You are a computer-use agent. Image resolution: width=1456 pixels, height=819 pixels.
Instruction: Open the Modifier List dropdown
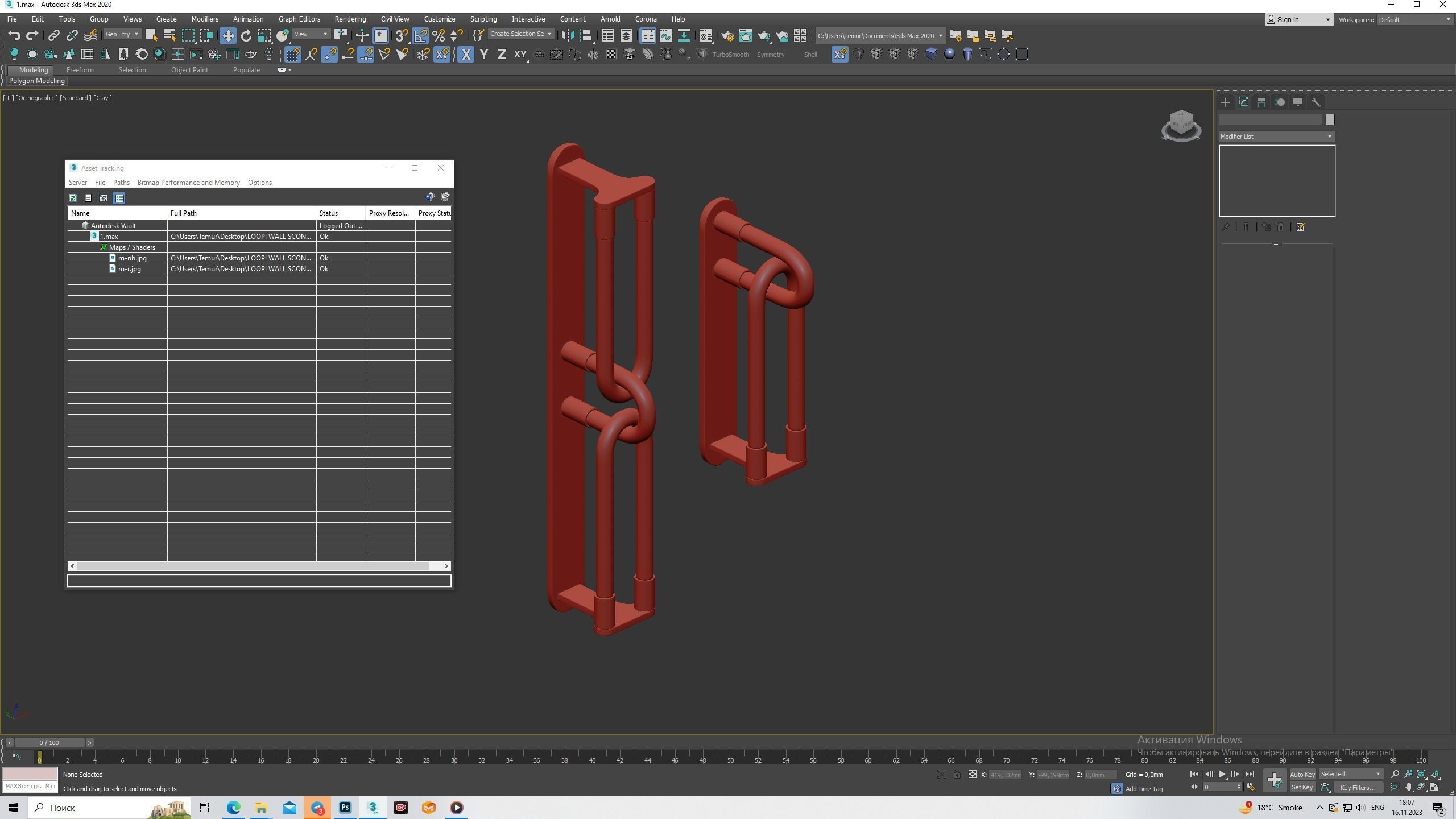[x=1276, y=136]
